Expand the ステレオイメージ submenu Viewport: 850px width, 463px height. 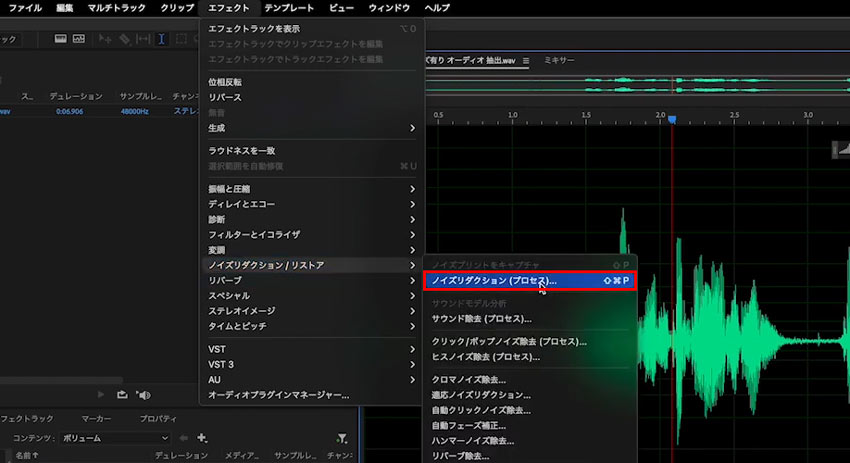click(x=311, y=311)
